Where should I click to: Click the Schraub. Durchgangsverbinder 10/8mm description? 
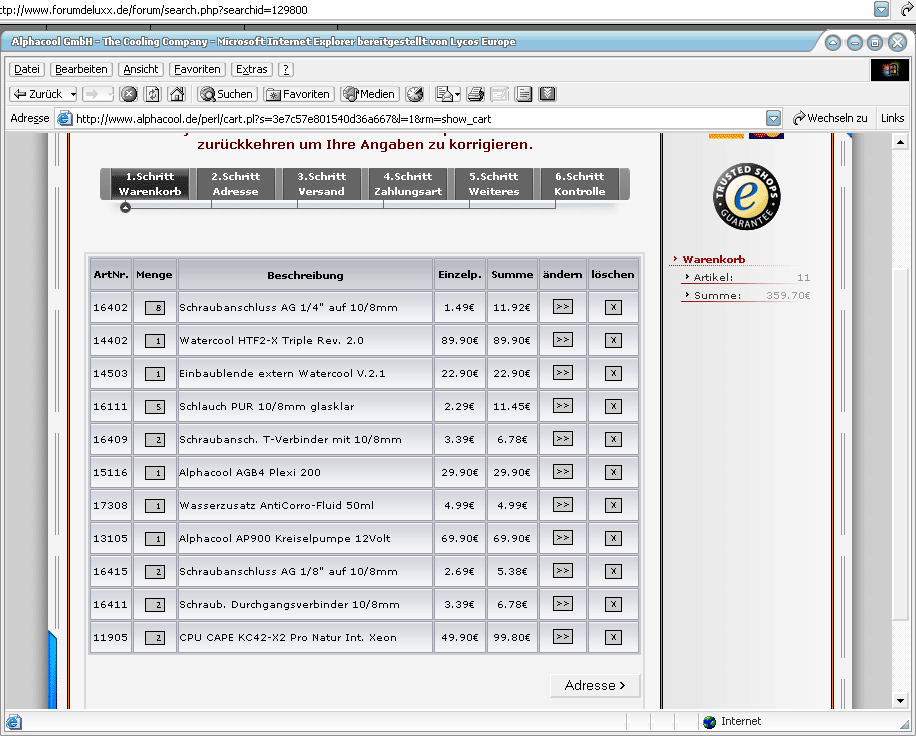tap(289, 605)
